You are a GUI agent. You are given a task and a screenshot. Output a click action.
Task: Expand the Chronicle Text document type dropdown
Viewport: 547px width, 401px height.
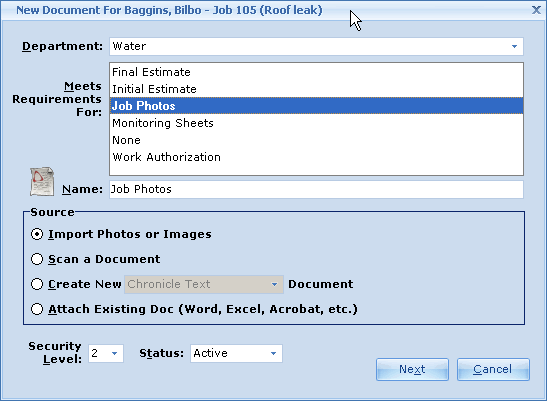(275, 284)
